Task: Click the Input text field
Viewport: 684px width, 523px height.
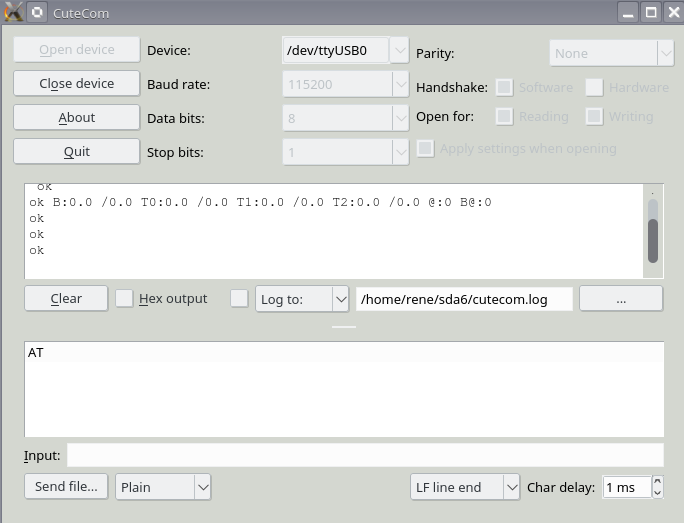Action: 364,455
